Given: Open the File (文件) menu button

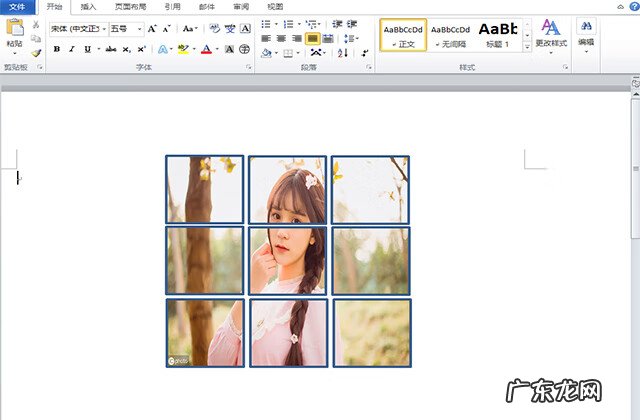Looking at the screenshot, I should click(17, 6).
